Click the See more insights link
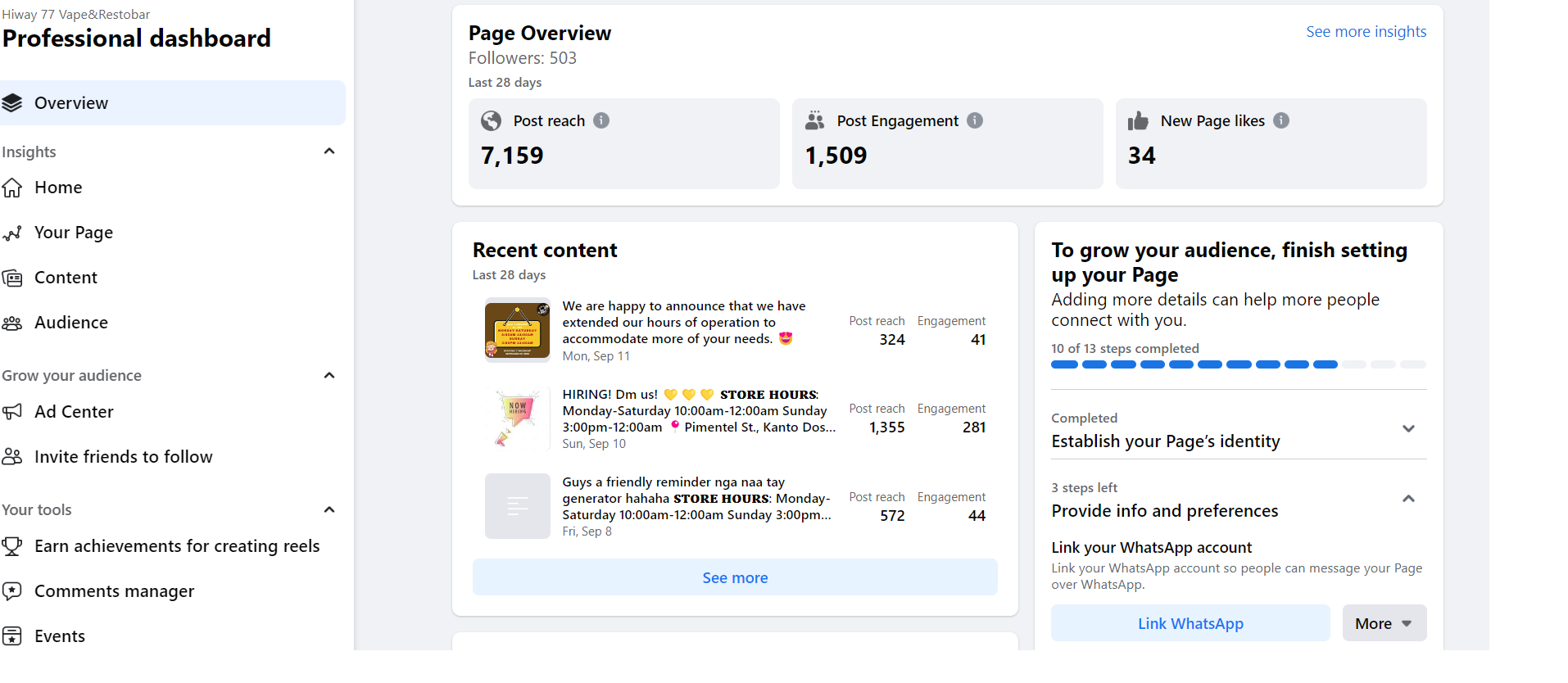Image resolution: width=1568 pixels, height=683 pixels. point(1366,32)
